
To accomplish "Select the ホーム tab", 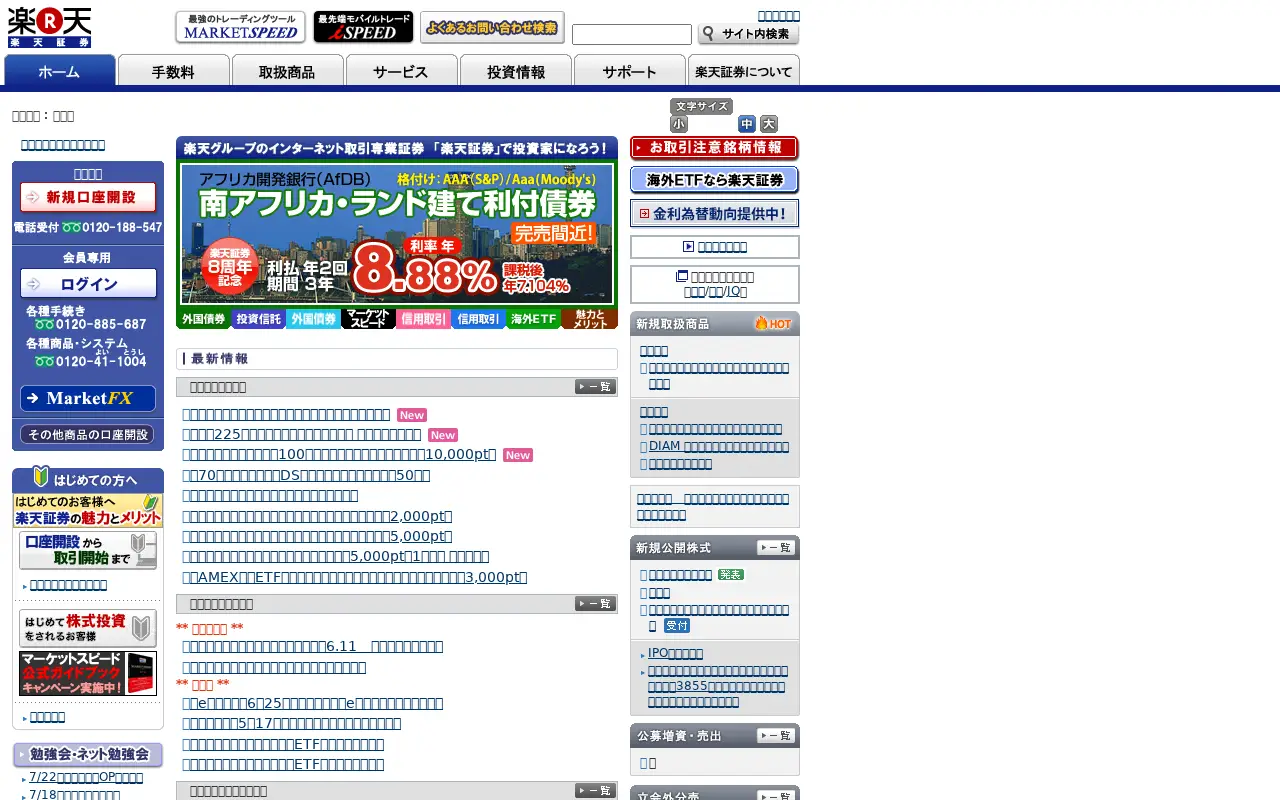I will pos(60,71).
